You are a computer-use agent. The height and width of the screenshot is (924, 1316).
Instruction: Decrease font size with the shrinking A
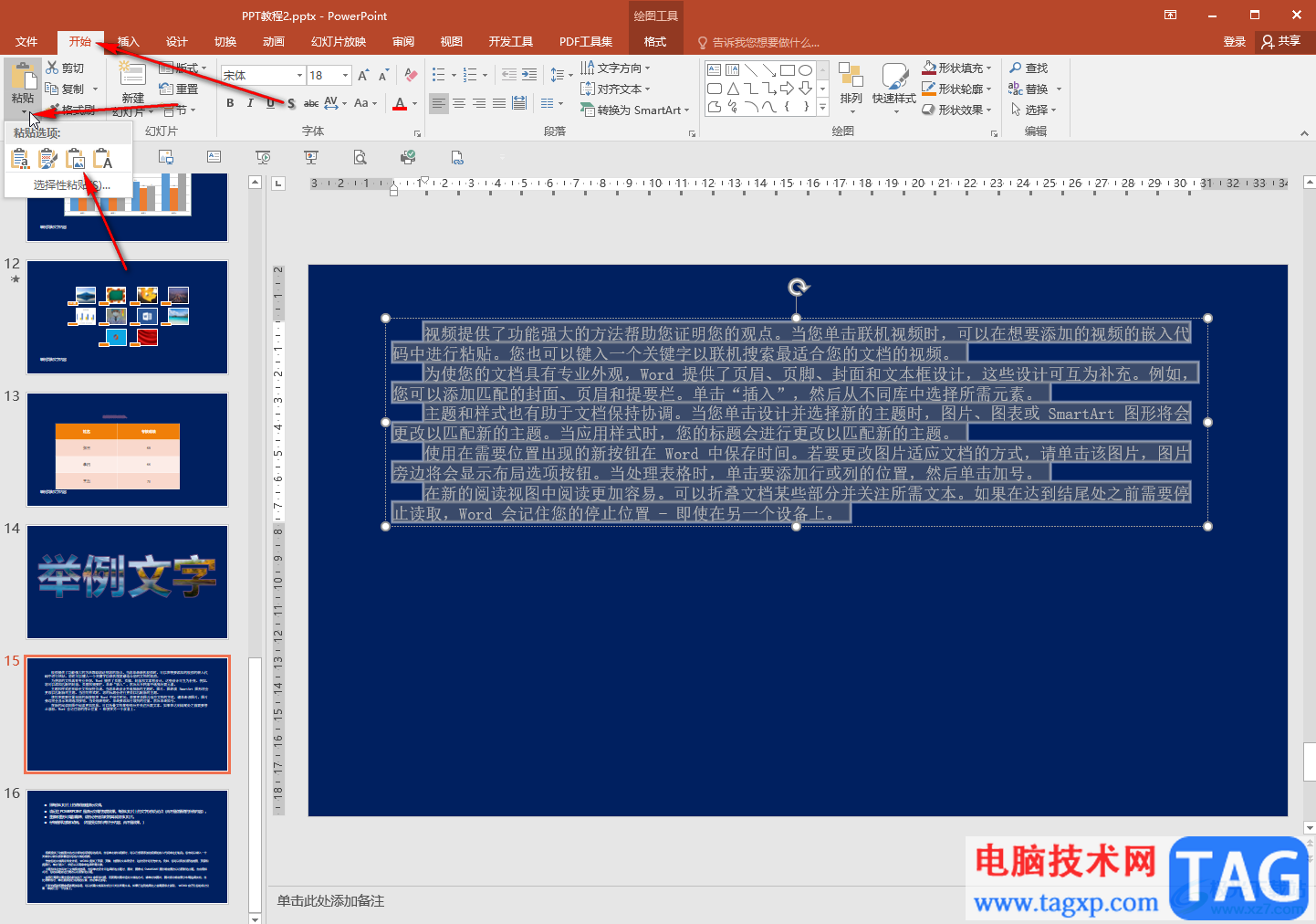coord(383,75)
